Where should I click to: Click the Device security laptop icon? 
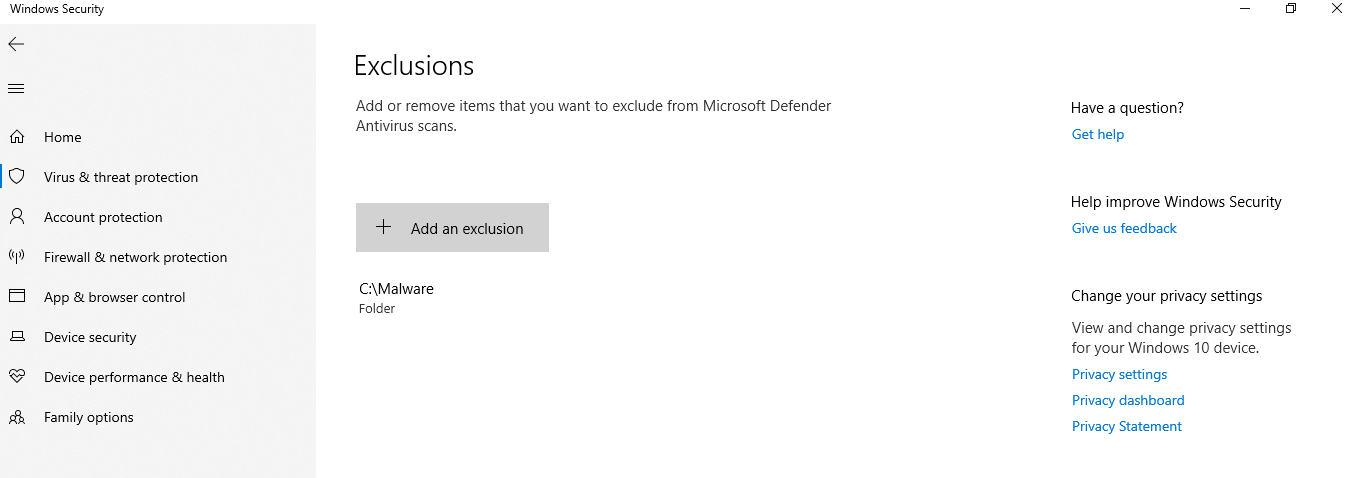[16, 337]
